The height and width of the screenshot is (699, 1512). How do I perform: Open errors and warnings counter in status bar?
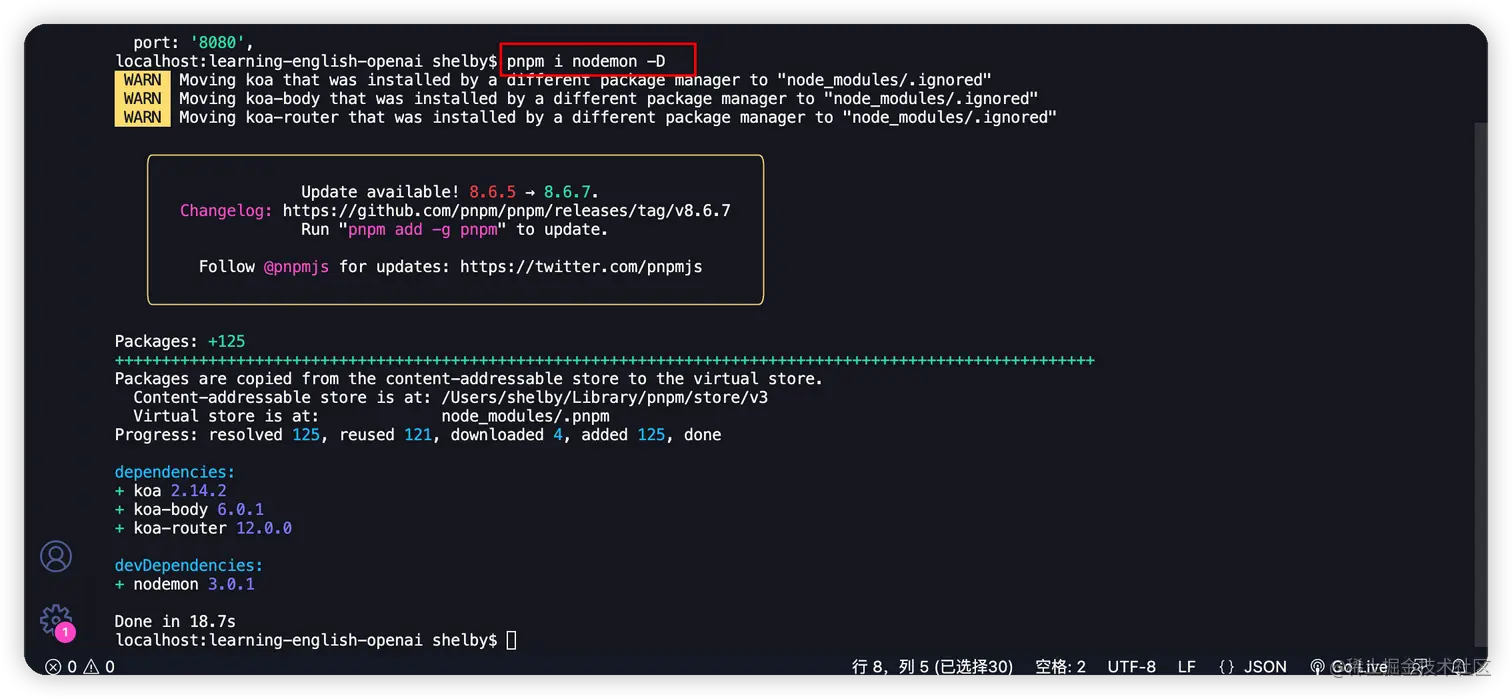(x=80, y=667)
